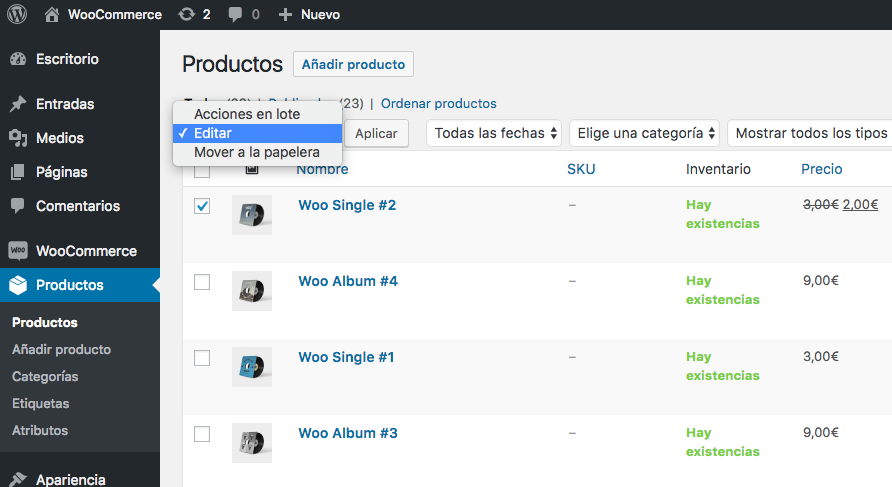Click the Añadir producto button
The width and height of the screenshot is (892, 487).
pyautogui.click(x=353, y=64)
